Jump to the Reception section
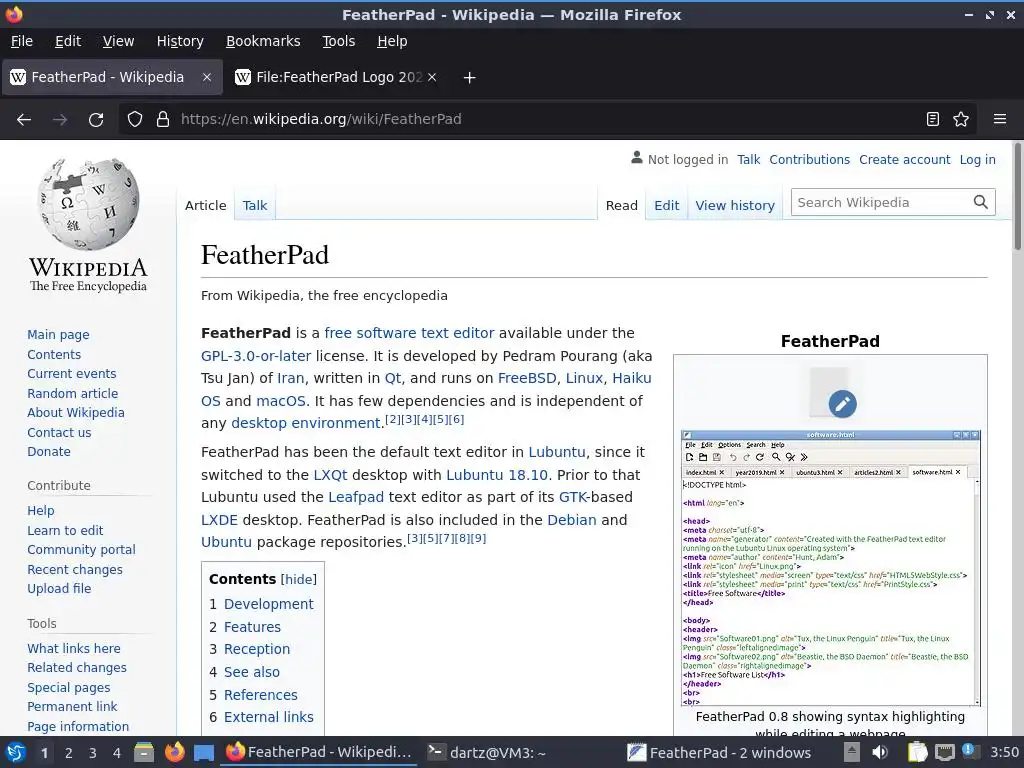This screenshot has height=768, width=1024. pos(257,649)
